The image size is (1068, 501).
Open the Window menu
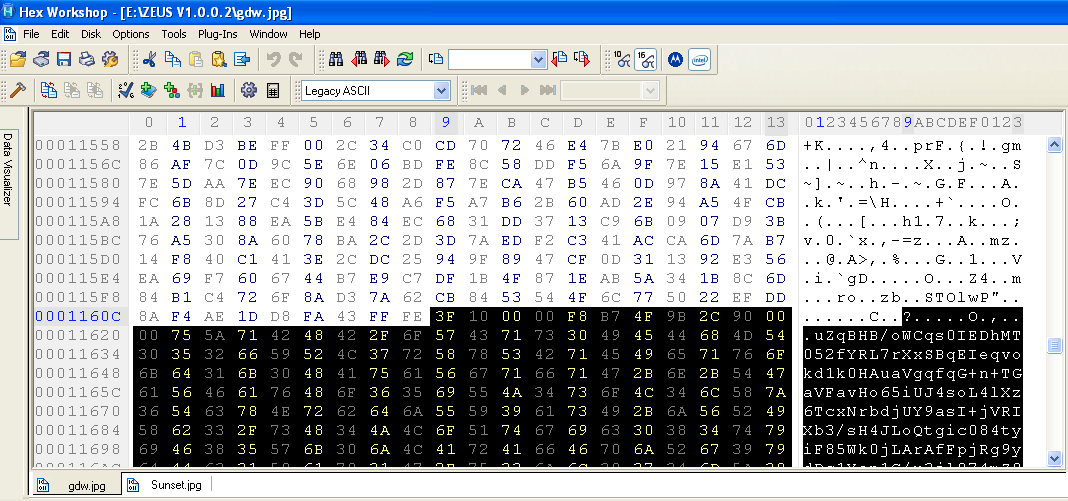[x=268, y=33]
